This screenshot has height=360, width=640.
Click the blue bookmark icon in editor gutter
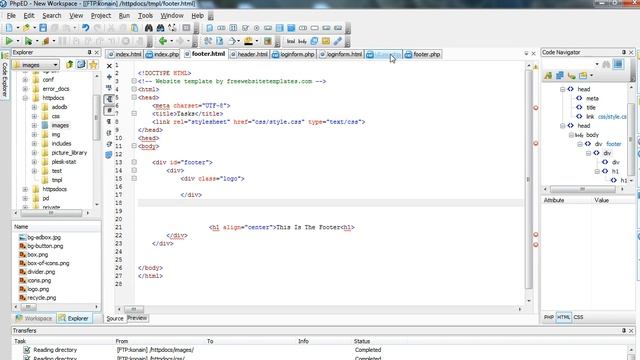pos(109,155)
